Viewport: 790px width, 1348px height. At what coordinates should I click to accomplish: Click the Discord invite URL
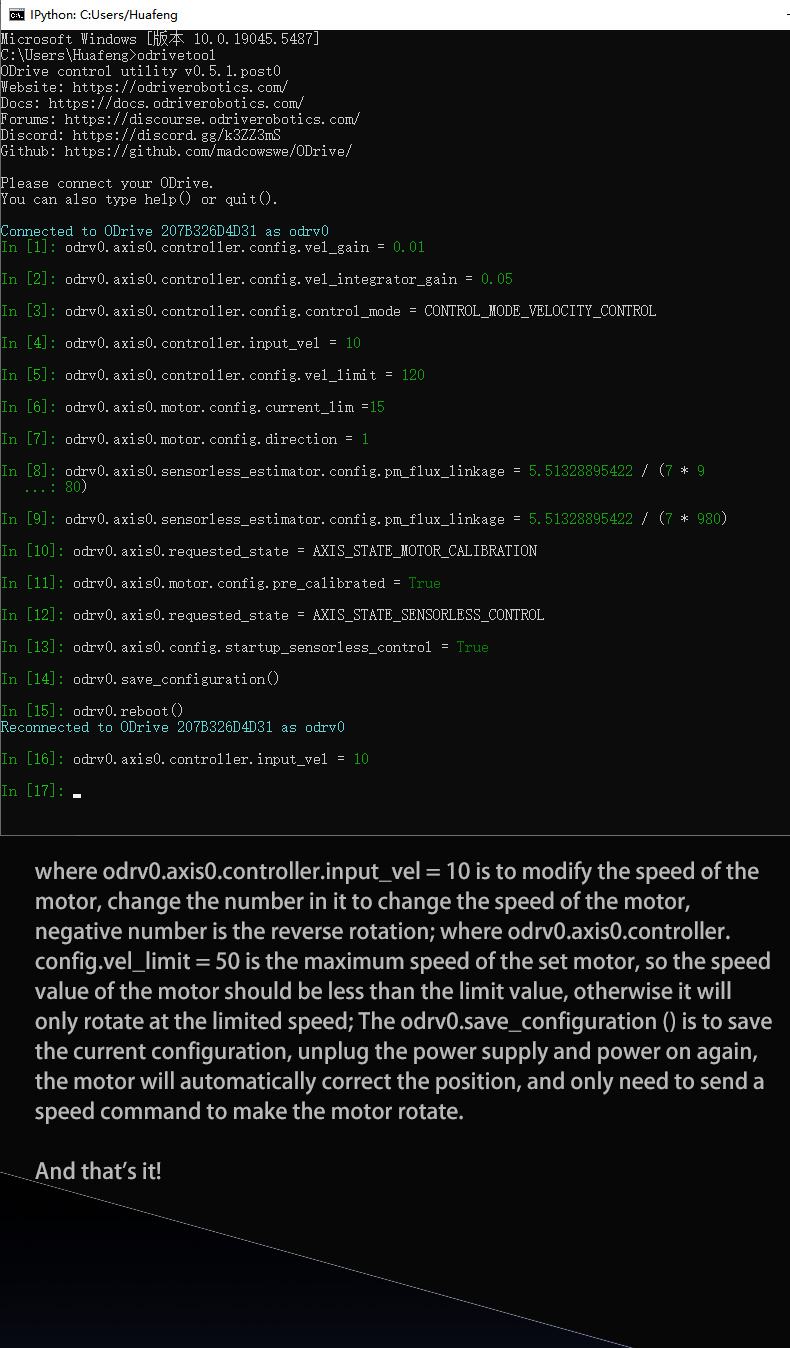[176, 135]
